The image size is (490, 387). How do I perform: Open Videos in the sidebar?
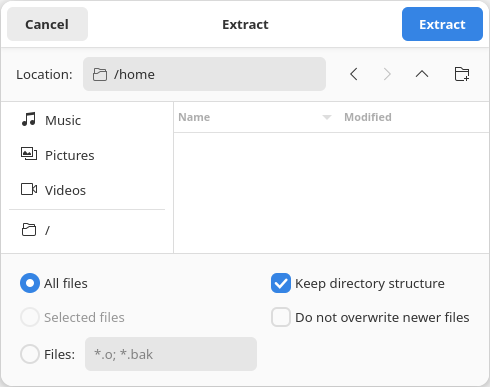tap(87, 190)
